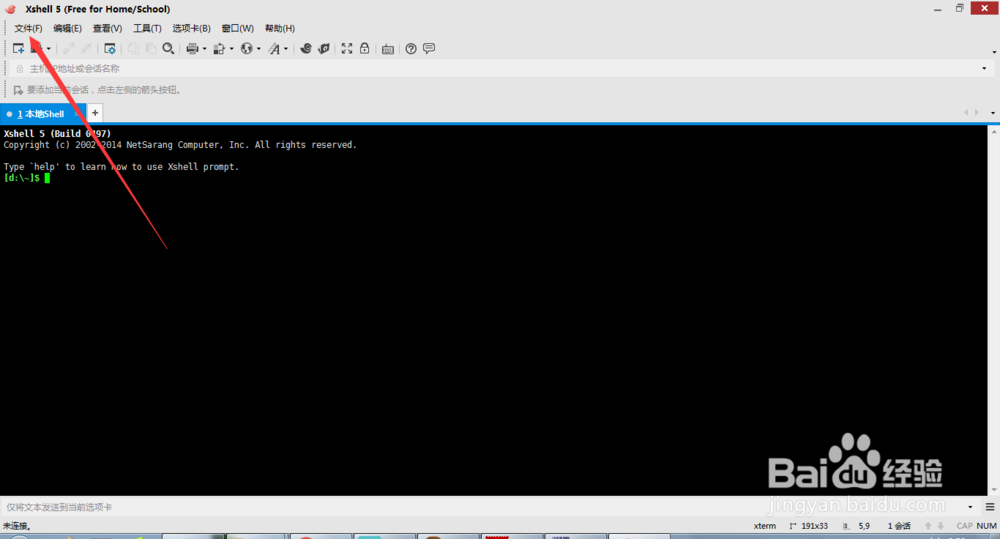Click the grayed Copy icon
The image size is (1000, 539).
point(133,48)
